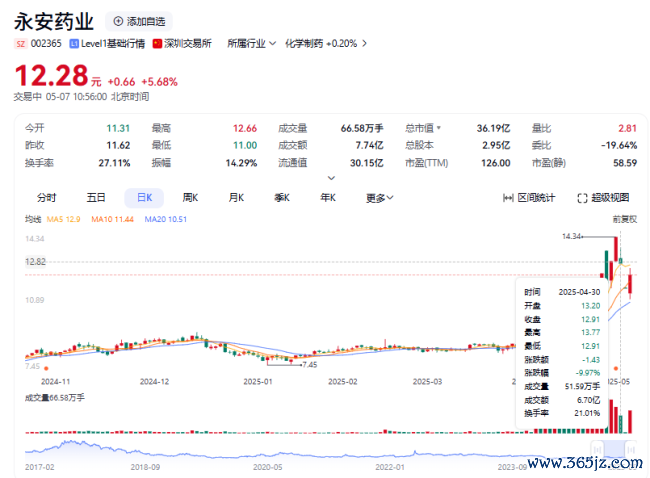This screenshot has width=650, height=478.
Task: Select the 日K chart tab
Action: click(144, 198)
